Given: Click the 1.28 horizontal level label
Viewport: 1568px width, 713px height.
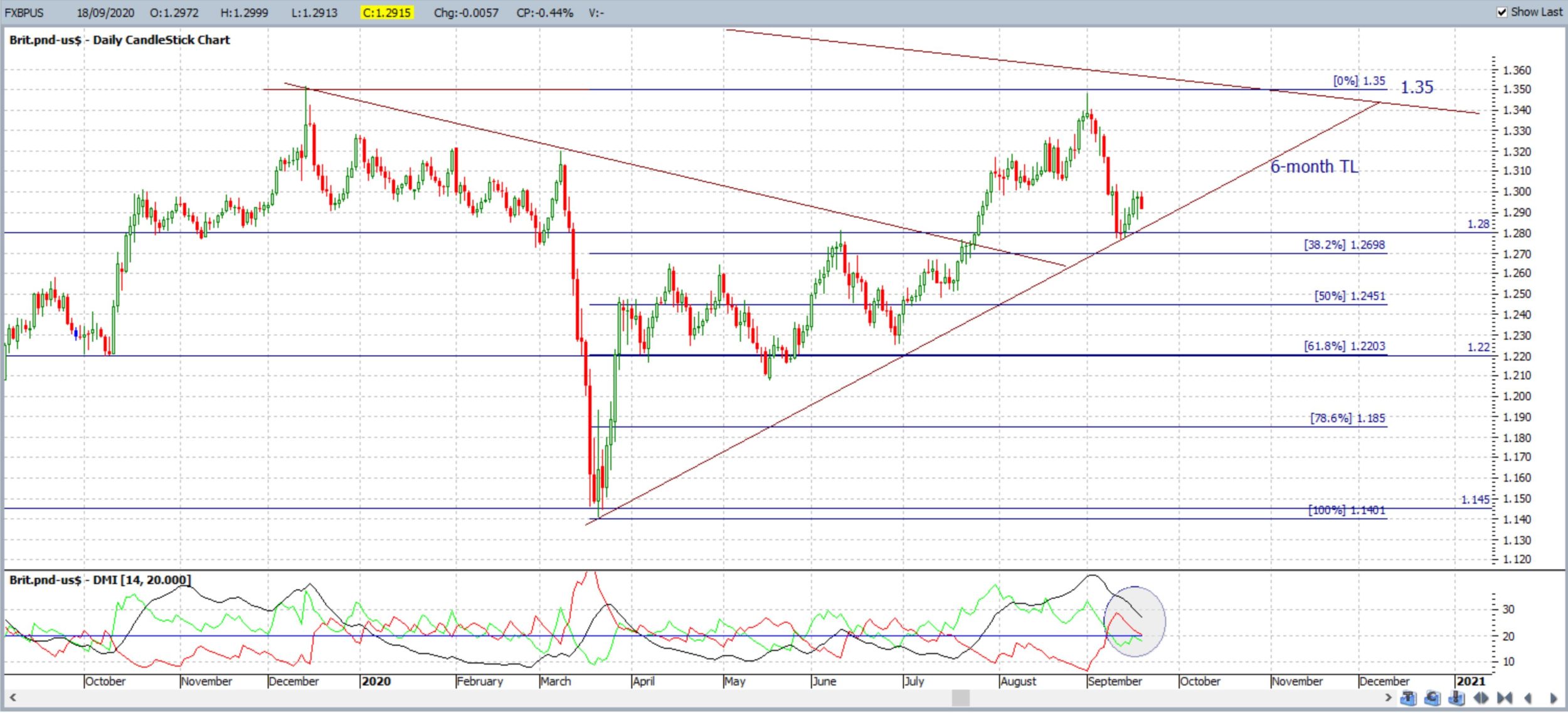Looking at the screenshot, I should point(1478,224).
